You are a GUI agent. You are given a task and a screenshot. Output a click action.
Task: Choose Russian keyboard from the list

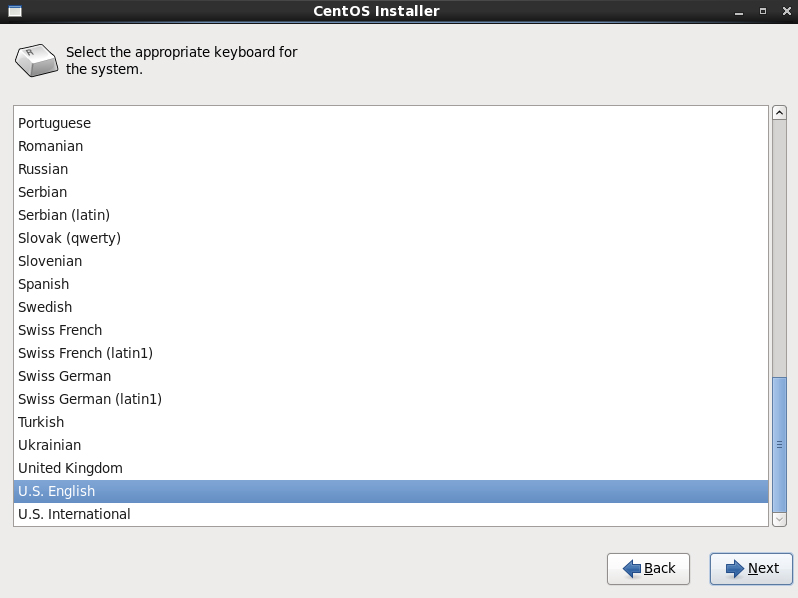(x=391, y=169)
